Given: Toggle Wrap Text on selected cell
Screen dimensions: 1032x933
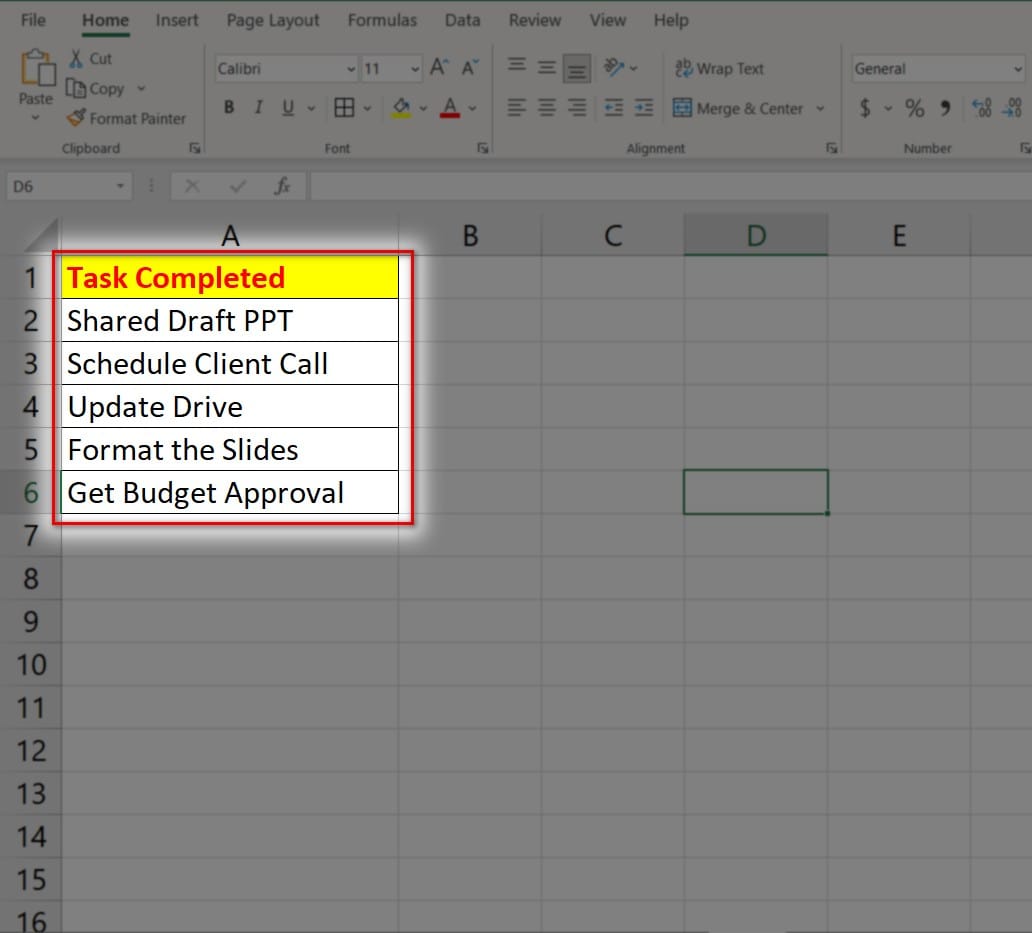Looking at the screenshot, I should coord(719,68).
